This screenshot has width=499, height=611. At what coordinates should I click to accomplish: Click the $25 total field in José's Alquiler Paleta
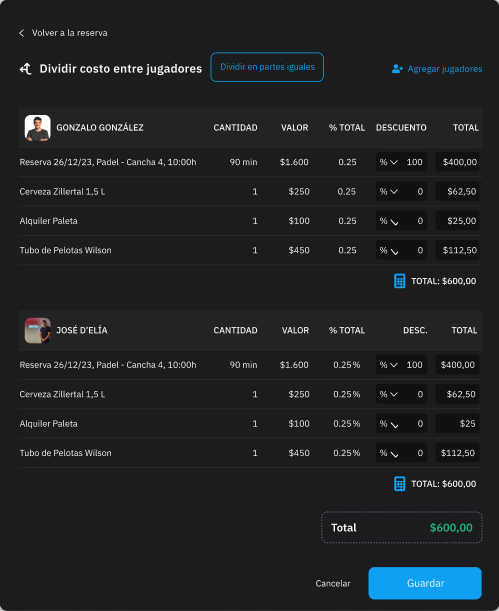(x=457, y=424)
